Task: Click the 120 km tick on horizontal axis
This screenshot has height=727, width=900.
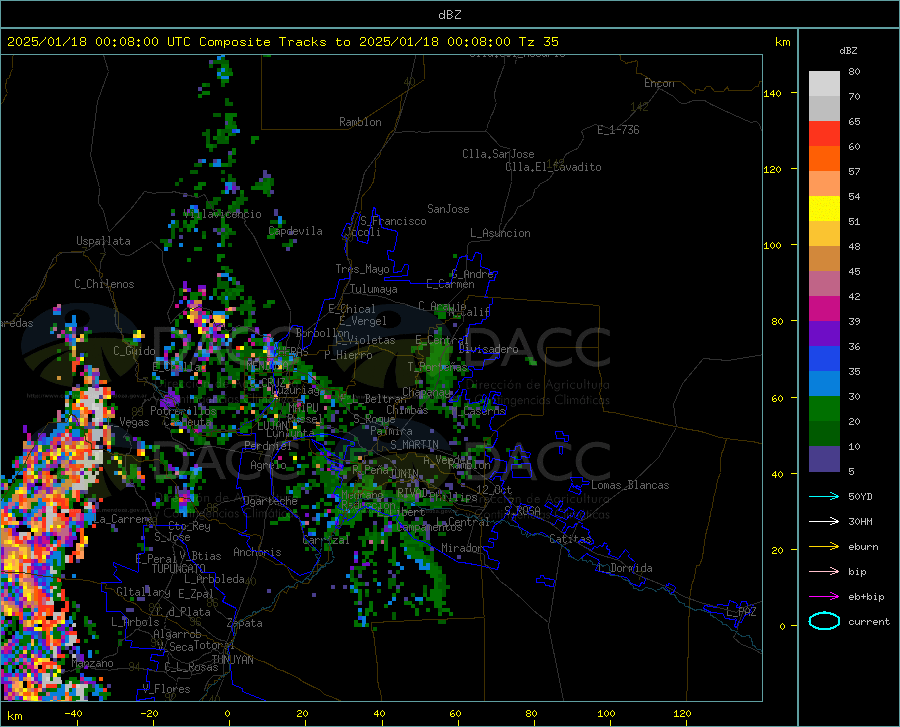Action: 682,713
